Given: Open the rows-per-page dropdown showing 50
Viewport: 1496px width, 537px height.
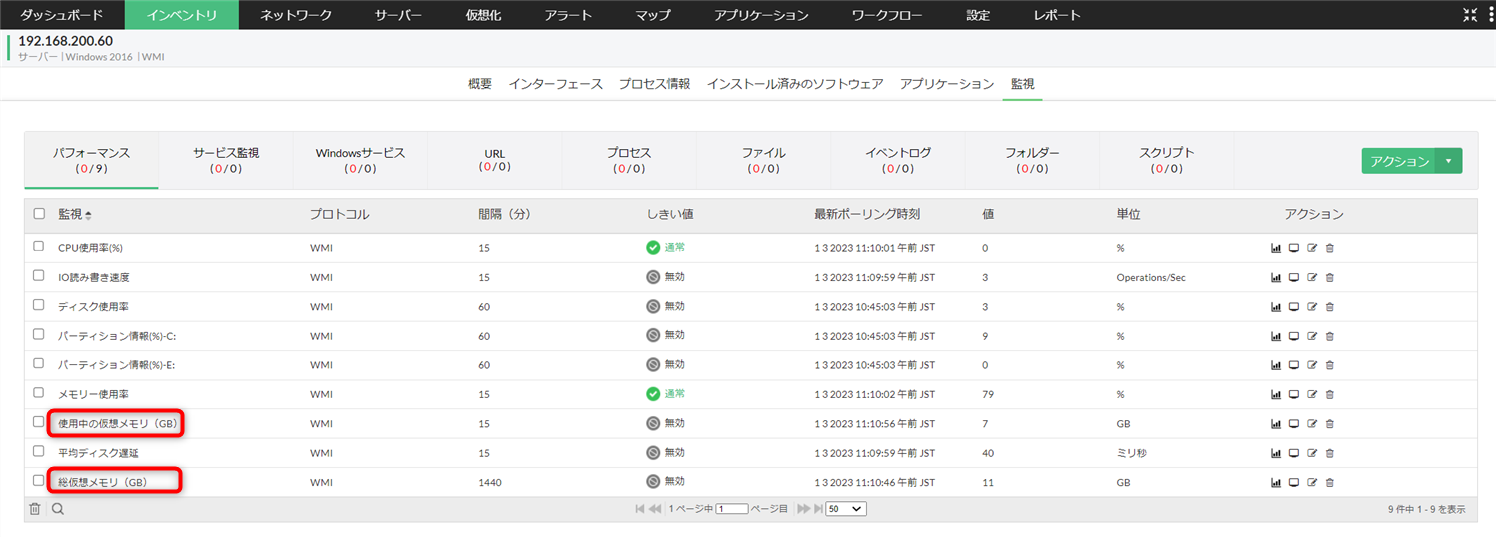Looking at the screenshot, I should [x=845, y=509].
